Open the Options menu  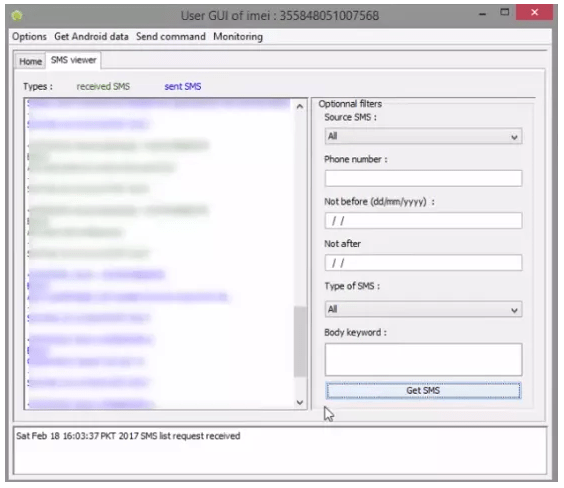[29, 37]
